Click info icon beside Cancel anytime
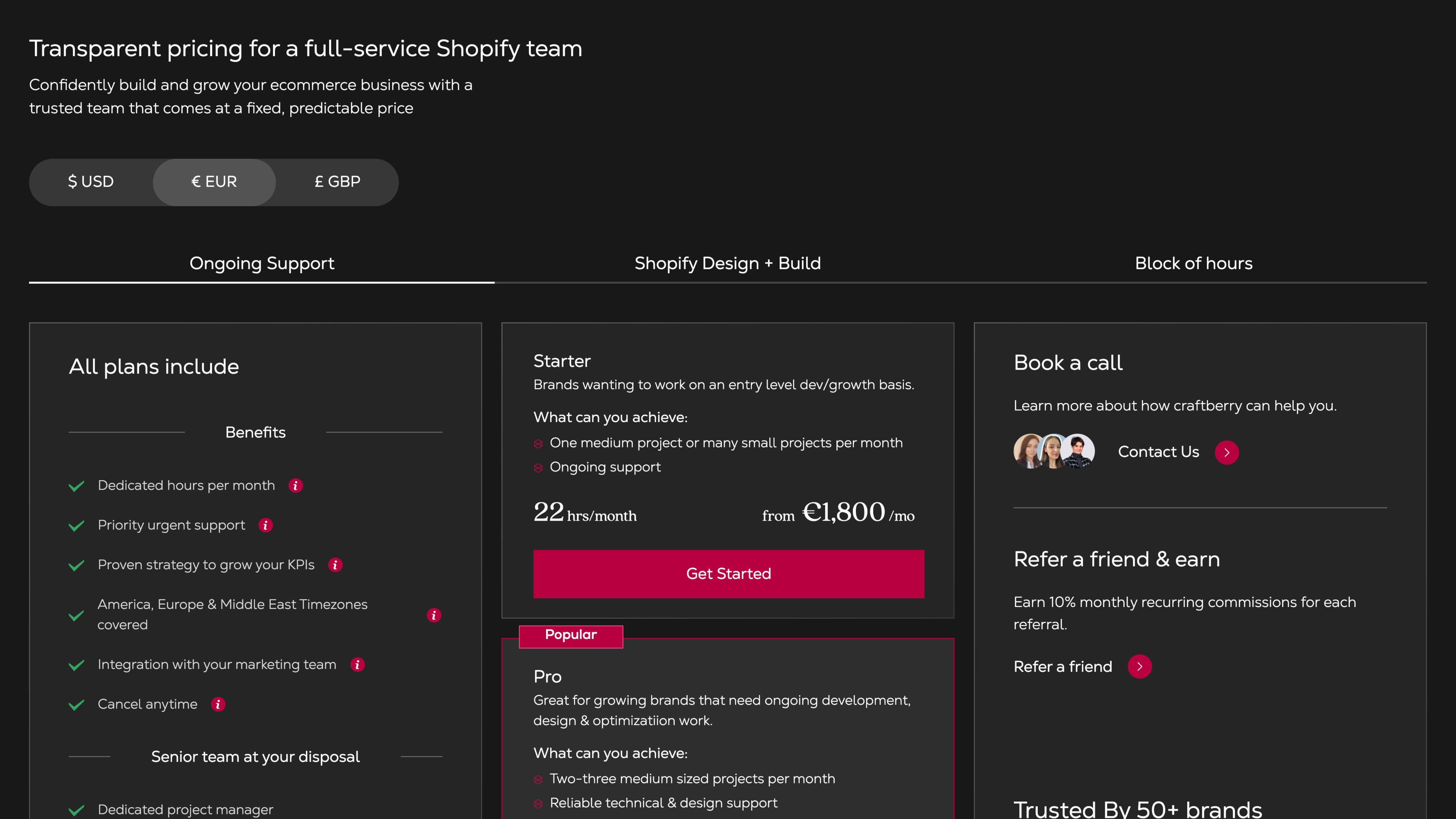1456x819 pixels. pos(218,704)
